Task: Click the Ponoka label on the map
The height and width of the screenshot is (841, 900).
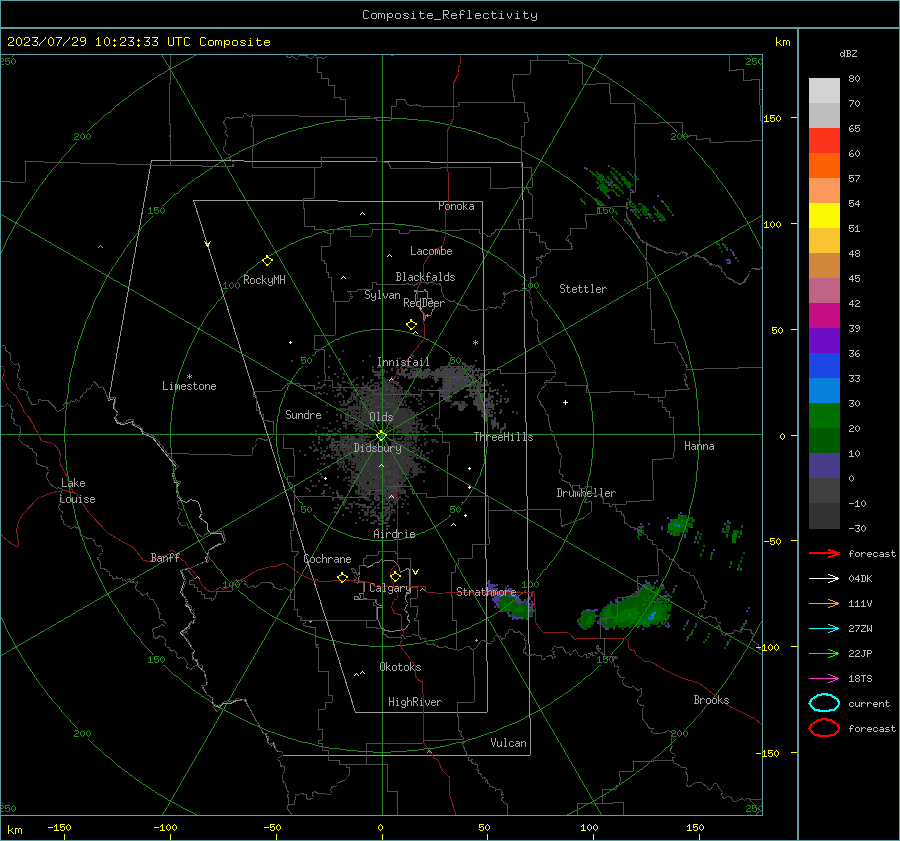Action: click(456, 206)
